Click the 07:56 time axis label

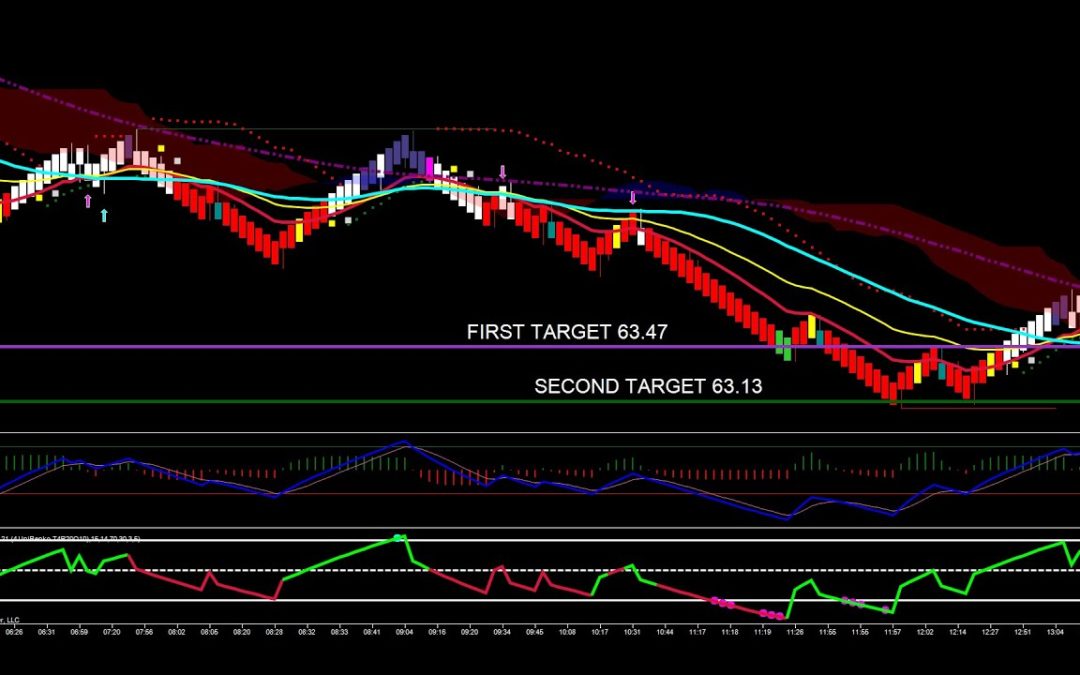[x=145, y=632]
